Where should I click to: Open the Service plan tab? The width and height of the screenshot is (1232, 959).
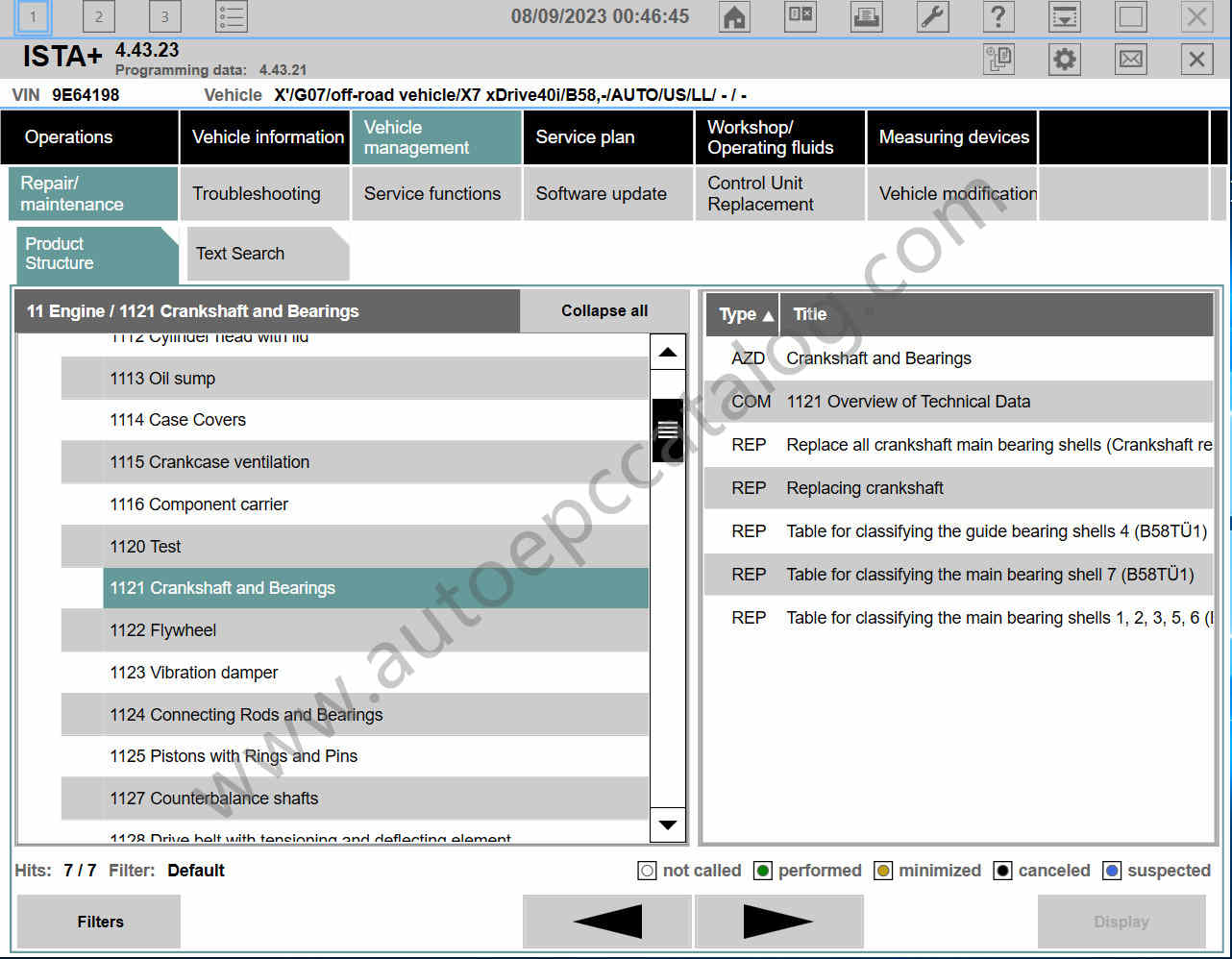608,137
